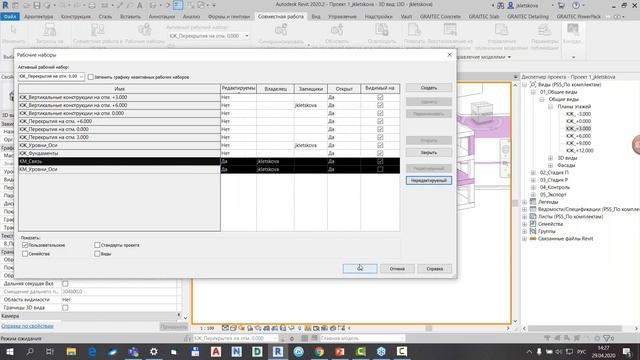Screen dimensions: 640x360
Task: Click the Reload Latest ribbon icon (Обновить)
Action: point(337,30)
